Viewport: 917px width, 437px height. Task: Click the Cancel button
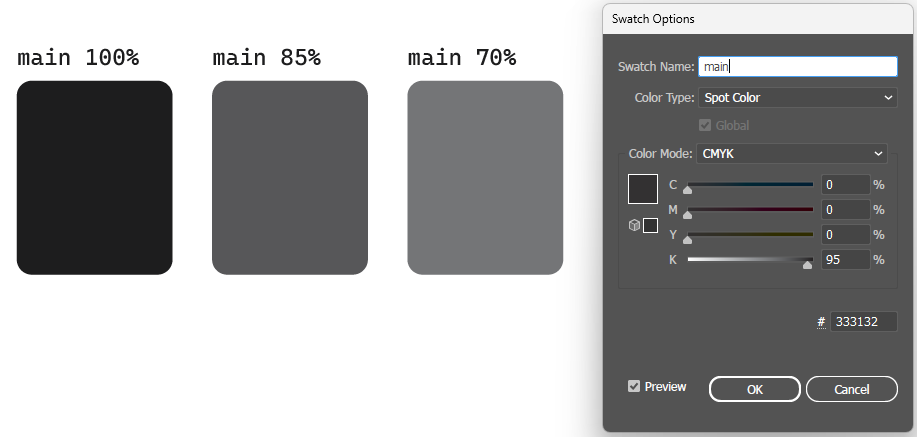[852, 389]
